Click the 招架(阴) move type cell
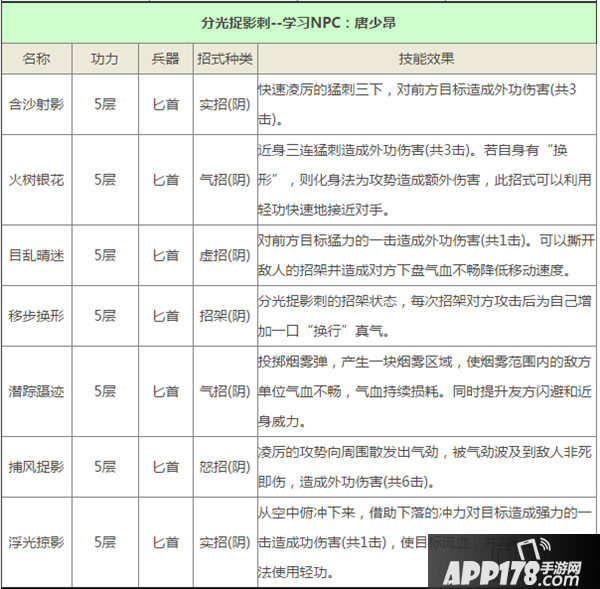This screenshot has height=589, width=600. (x=223, y=315)
